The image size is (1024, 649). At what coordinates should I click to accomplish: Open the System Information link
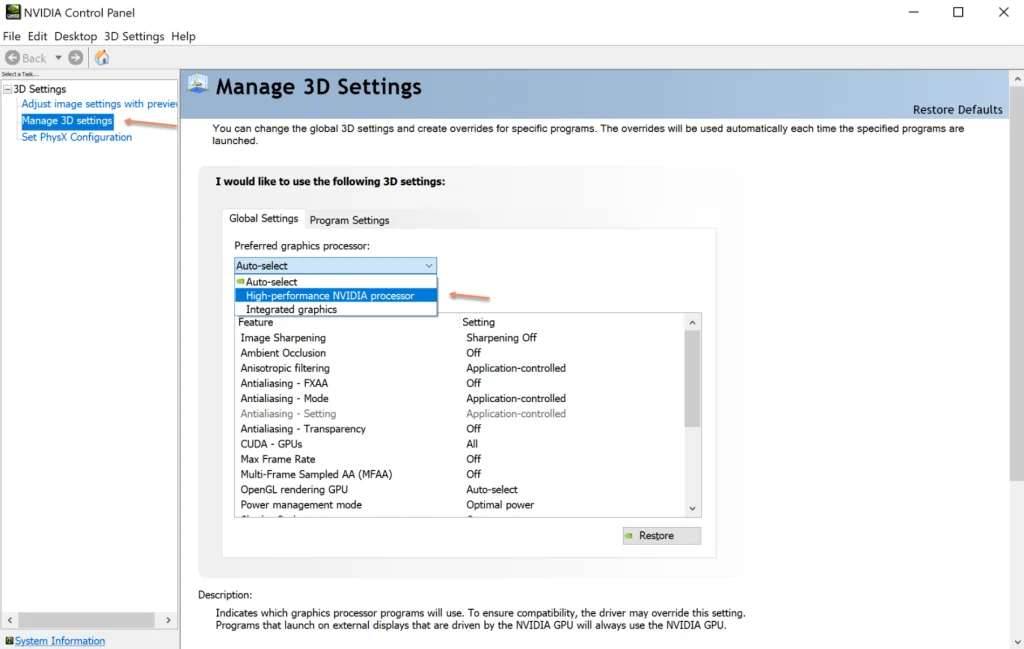(x=60, y=641)
